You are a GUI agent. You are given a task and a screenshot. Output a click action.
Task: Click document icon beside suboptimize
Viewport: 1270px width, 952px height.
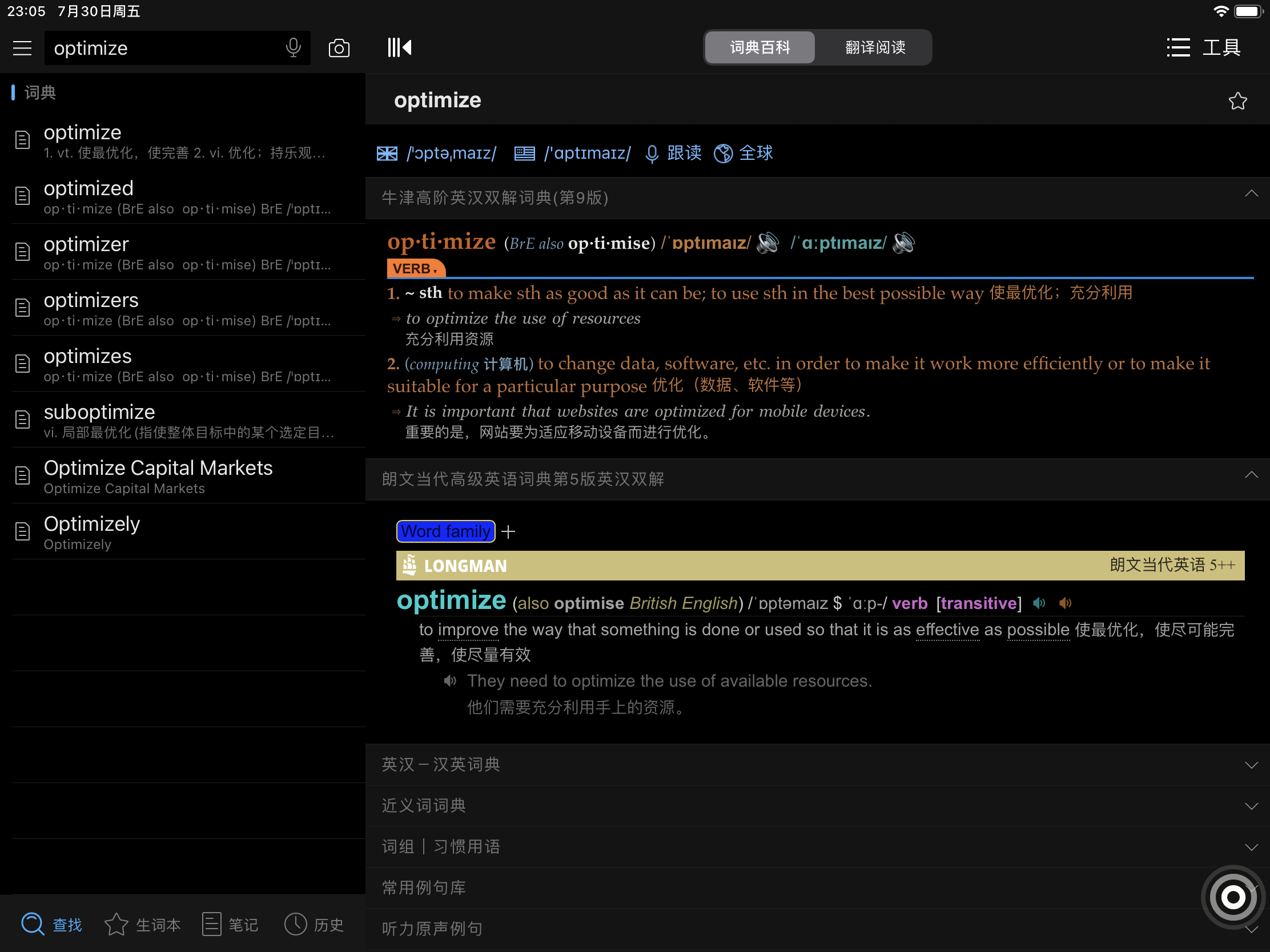(x=22, y=420)
